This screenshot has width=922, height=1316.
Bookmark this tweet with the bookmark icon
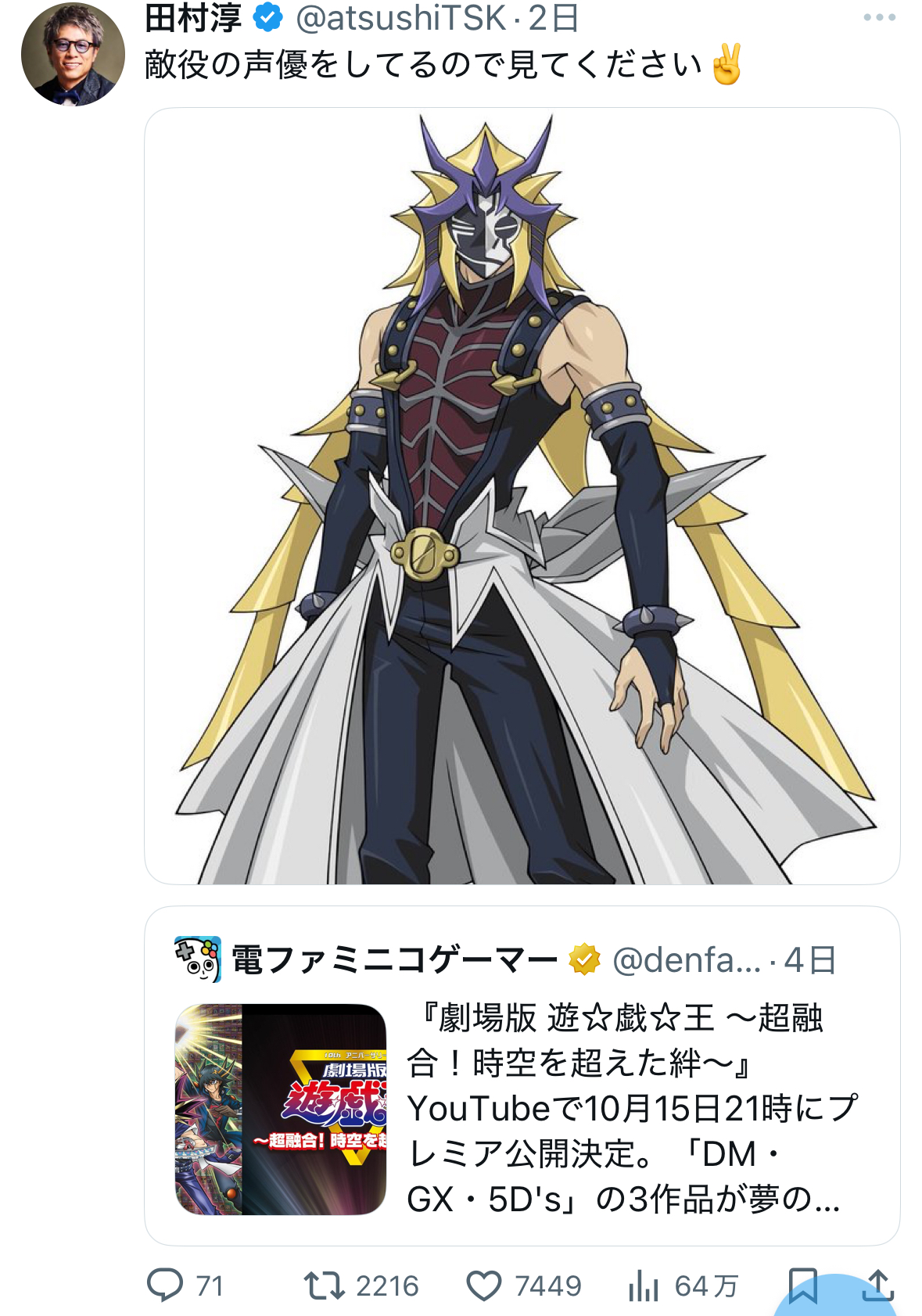pos(803,1286)
